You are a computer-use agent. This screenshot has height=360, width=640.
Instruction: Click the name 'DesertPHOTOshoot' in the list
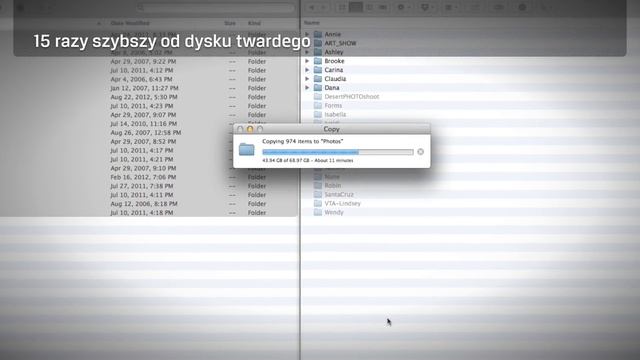(352, 97)
